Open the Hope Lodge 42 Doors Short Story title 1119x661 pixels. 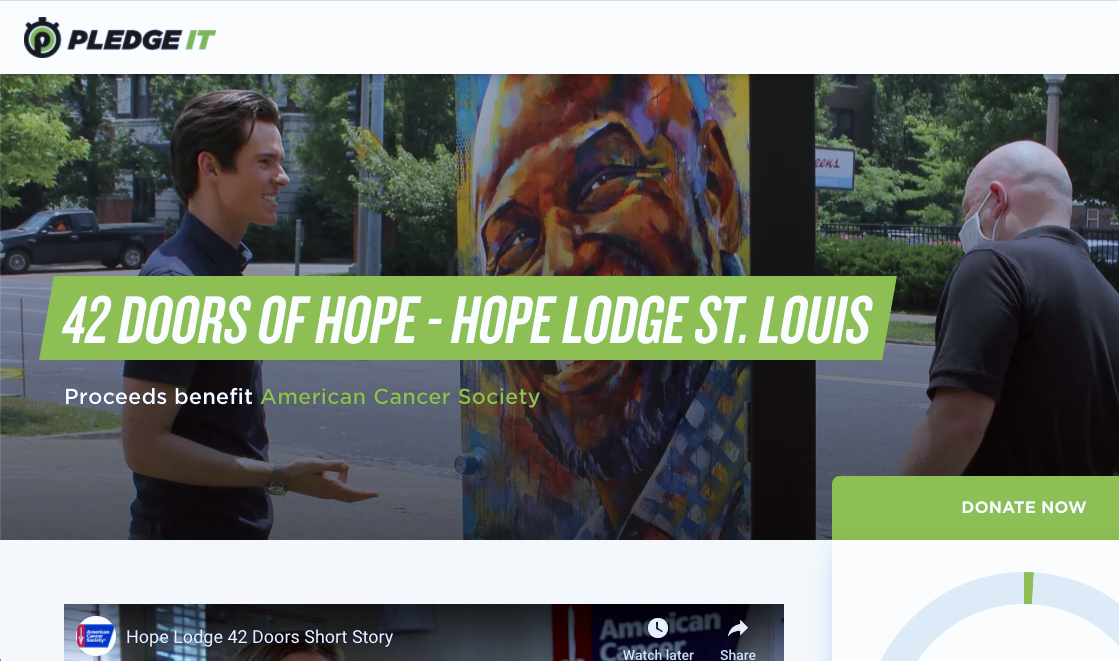pos(260,637)
